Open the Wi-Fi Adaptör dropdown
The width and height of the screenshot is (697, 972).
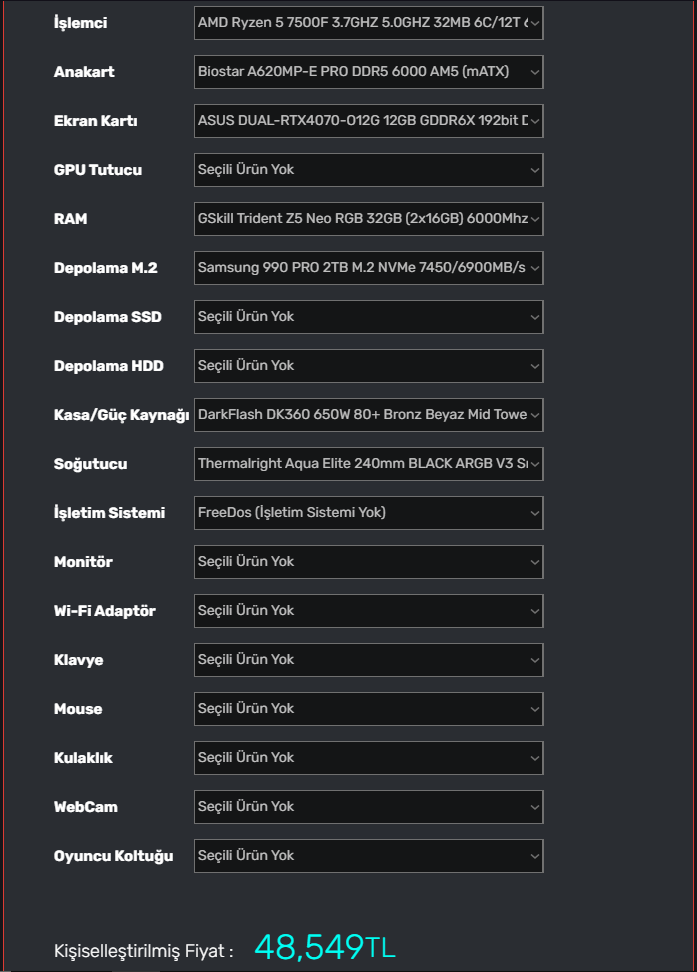(368, 611)
